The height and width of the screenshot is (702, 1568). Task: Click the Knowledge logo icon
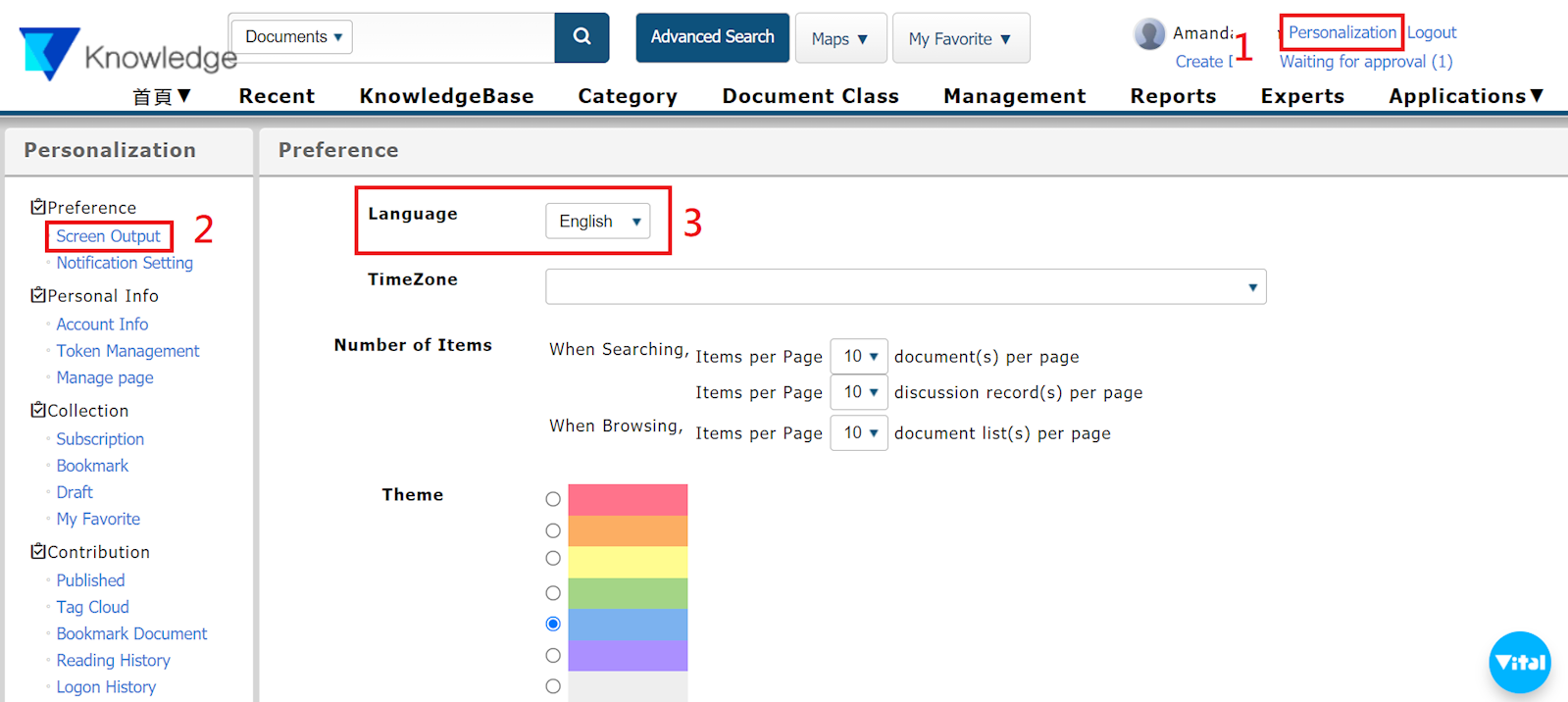[x=49, y=53]
